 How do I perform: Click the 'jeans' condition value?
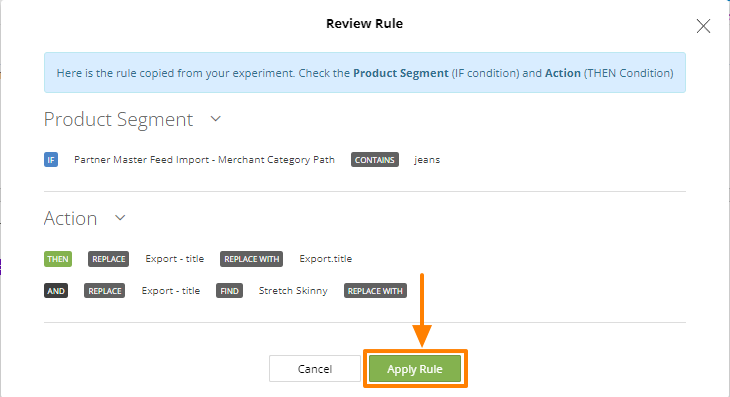pyautogui.click(x=427, y=160)
